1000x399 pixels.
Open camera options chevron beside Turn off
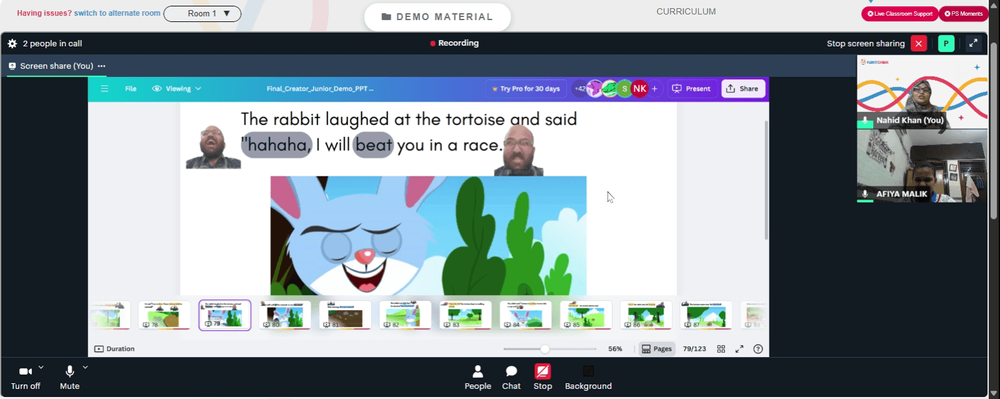(x=41, y=367)
